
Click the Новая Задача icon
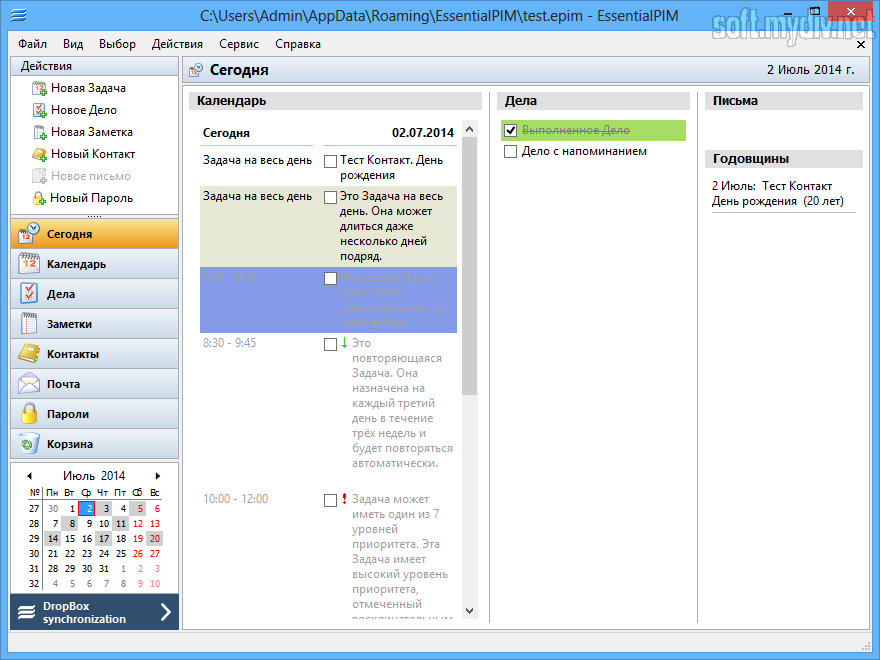point(39,89)
